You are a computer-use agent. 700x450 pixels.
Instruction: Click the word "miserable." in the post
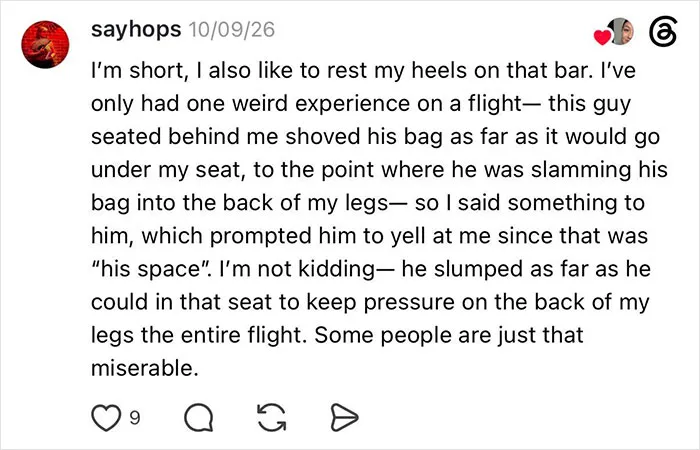tap(145, 368)
